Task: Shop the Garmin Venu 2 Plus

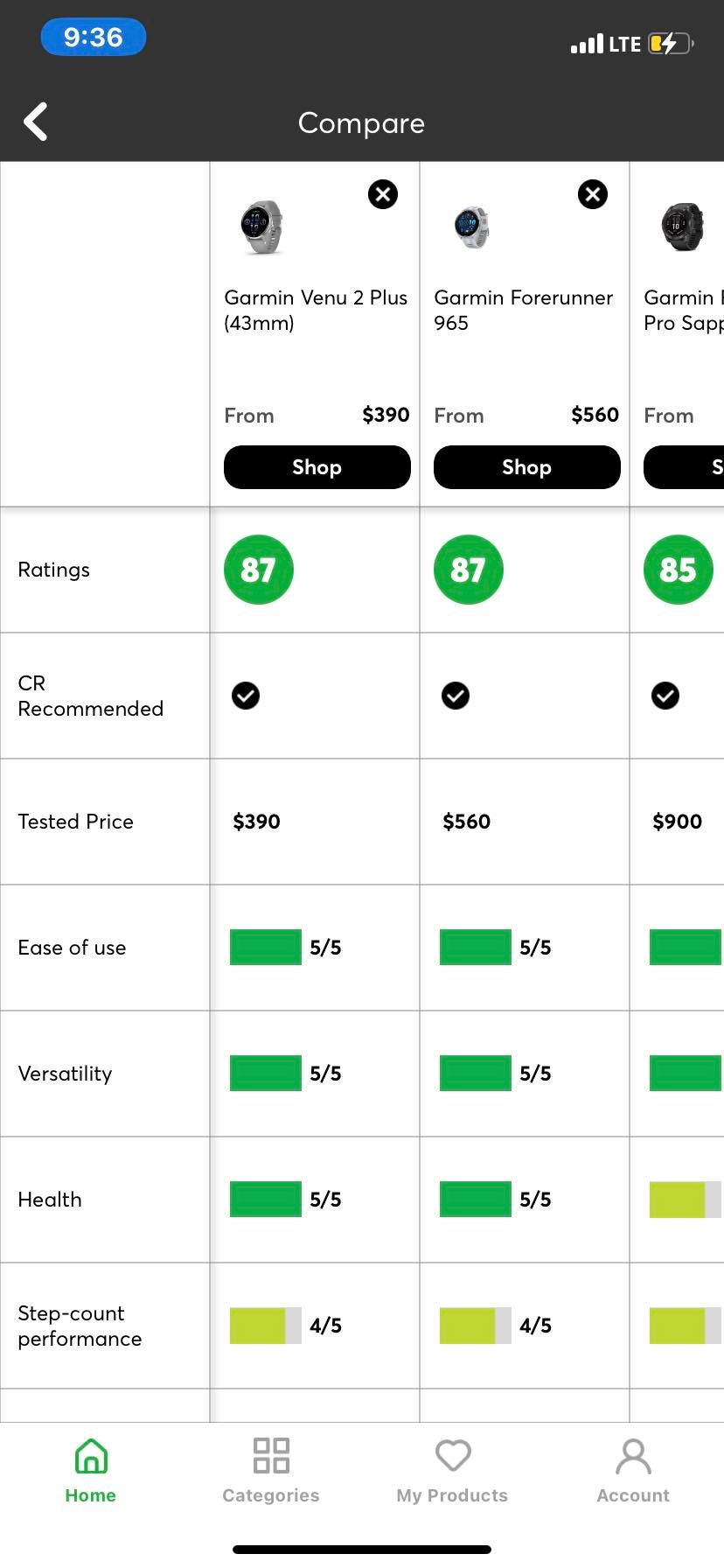Action: coord(317,467)
